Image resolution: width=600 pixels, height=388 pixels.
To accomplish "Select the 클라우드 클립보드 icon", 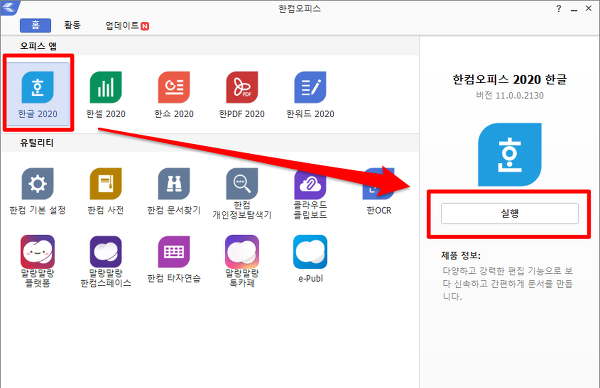I will point(310,184).
